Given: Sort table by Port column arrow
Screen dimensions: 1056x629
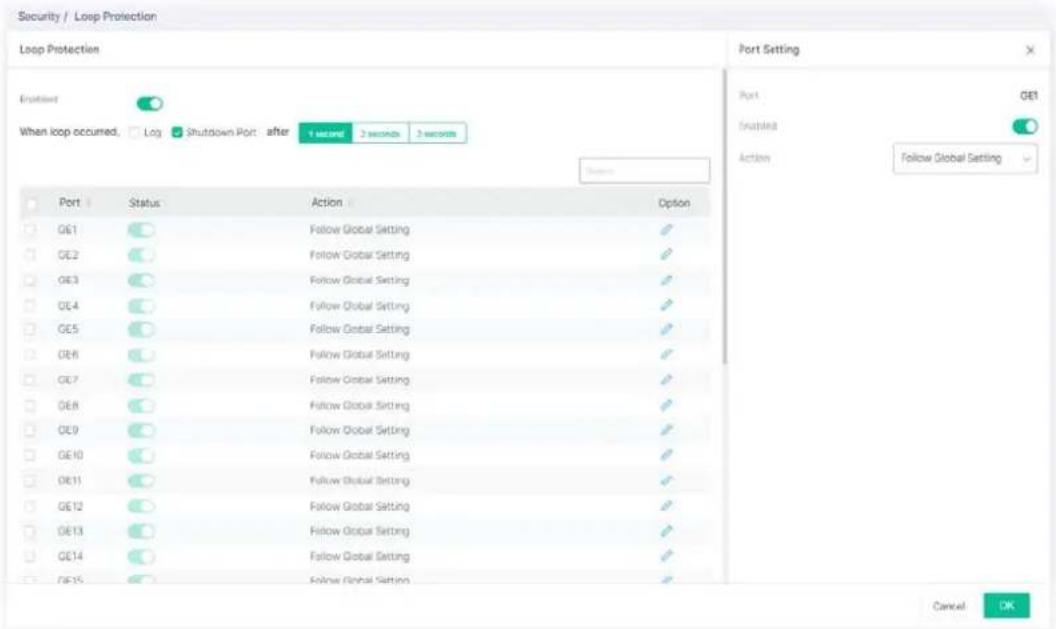Looking at the screenshot, I should click(x=89, y=203).
